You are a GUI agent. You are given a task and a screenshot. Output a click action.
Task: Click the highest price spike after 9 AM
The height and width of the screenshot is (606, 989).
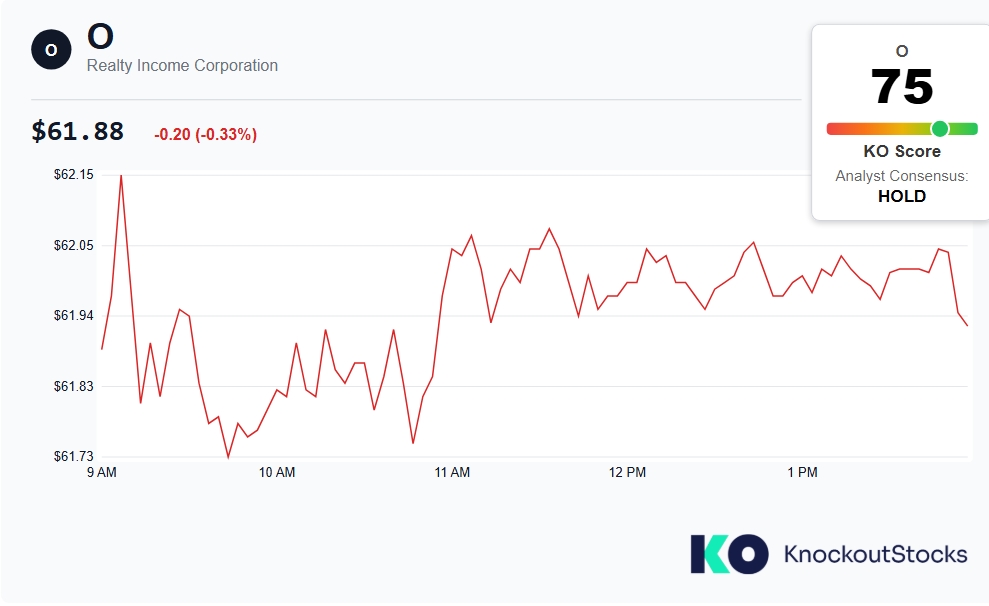121,176
